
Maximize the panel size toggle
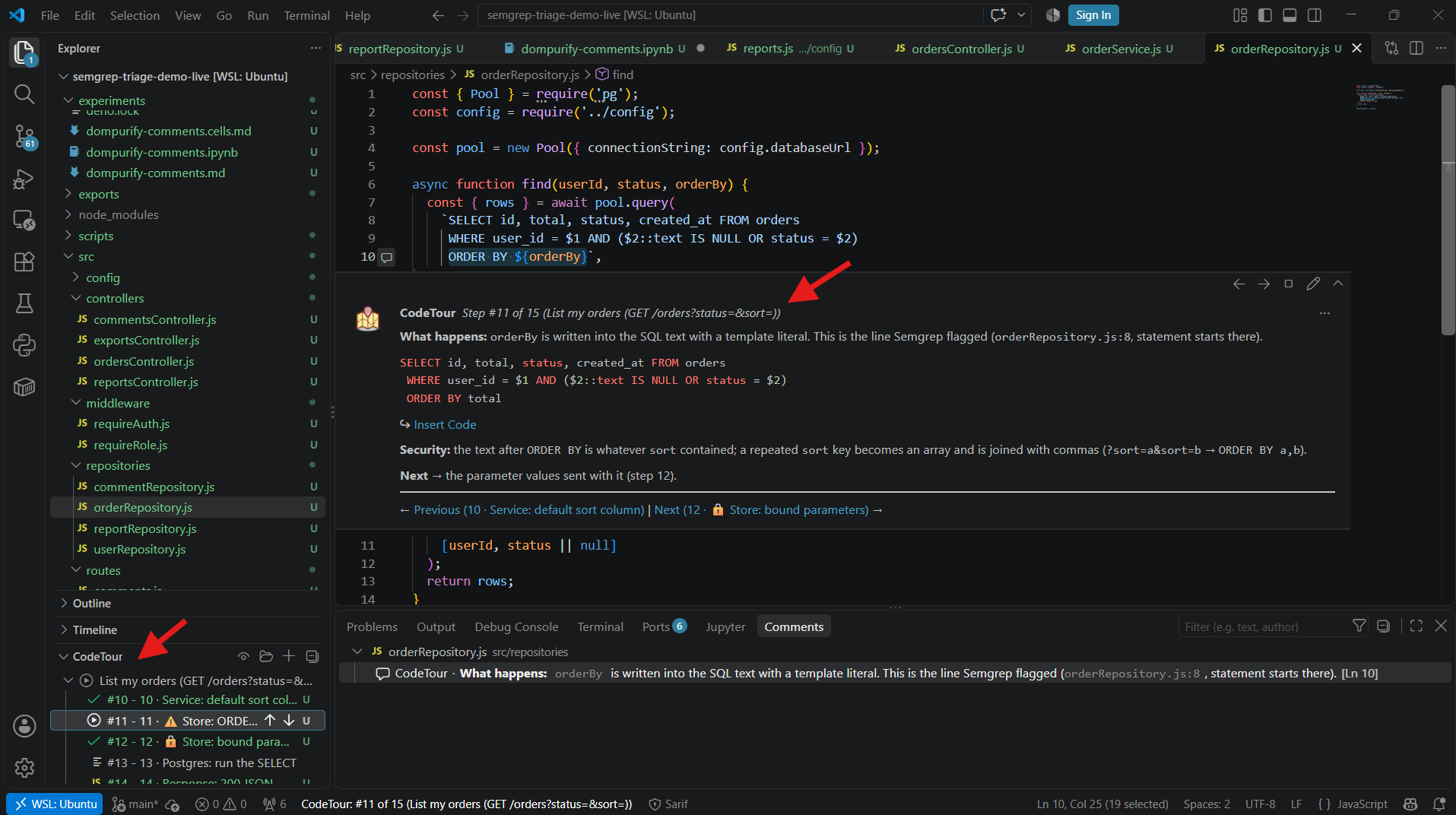tap(1416, 626)
